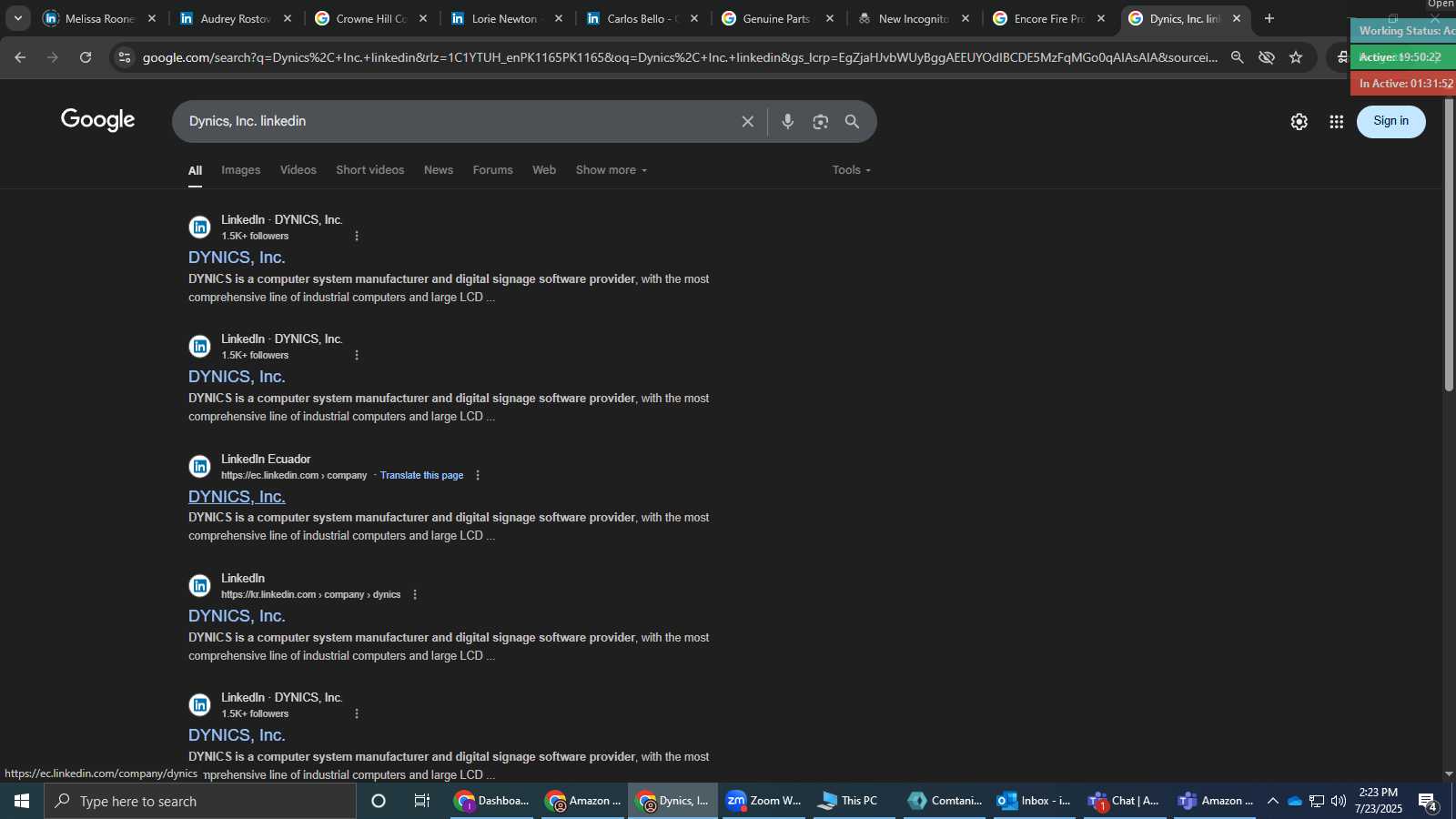The width and height of the screenshot is (1456, 819).
Task: Open the Google apps grid icon
Action: [x=1337, y=121]
